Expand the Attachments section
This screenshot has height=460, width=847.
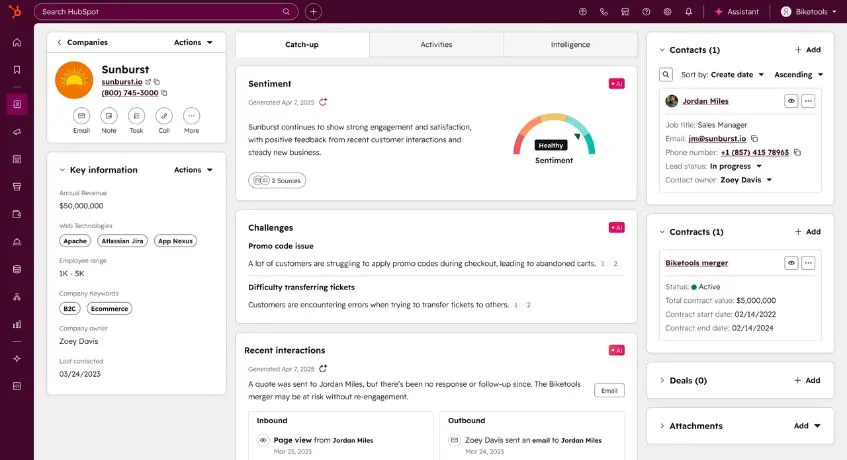(662, 426)
